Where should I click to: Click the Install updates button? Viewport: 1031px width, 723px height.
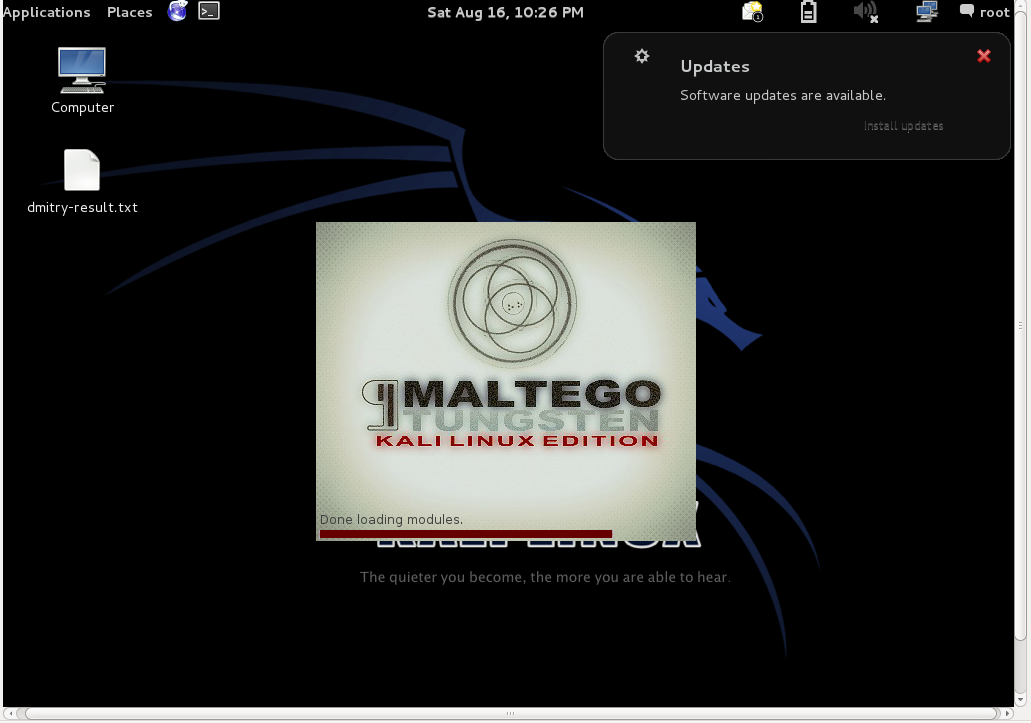tap(903, 126)
